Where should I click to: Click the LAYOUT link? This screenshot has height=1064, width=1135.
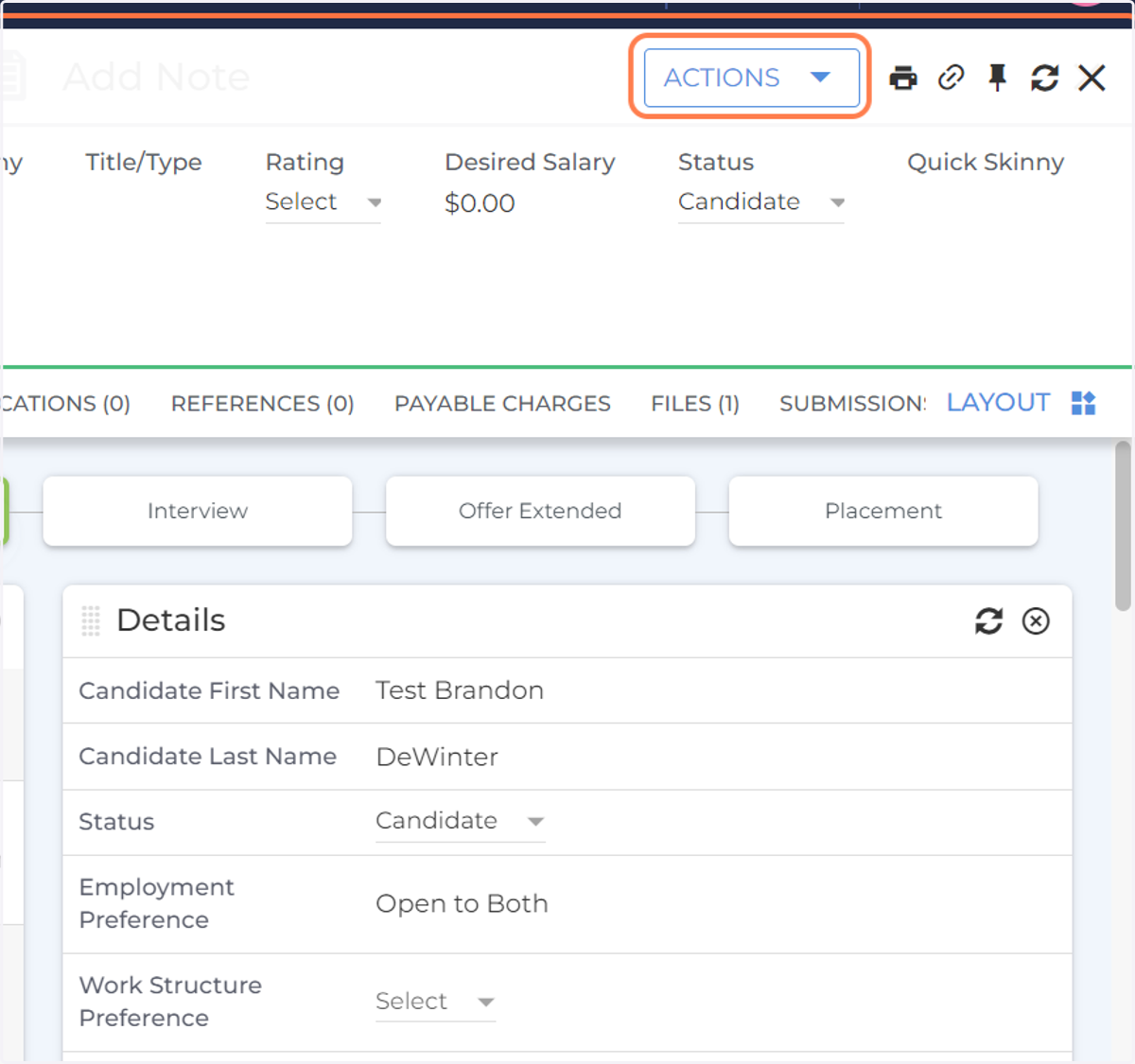998,403
